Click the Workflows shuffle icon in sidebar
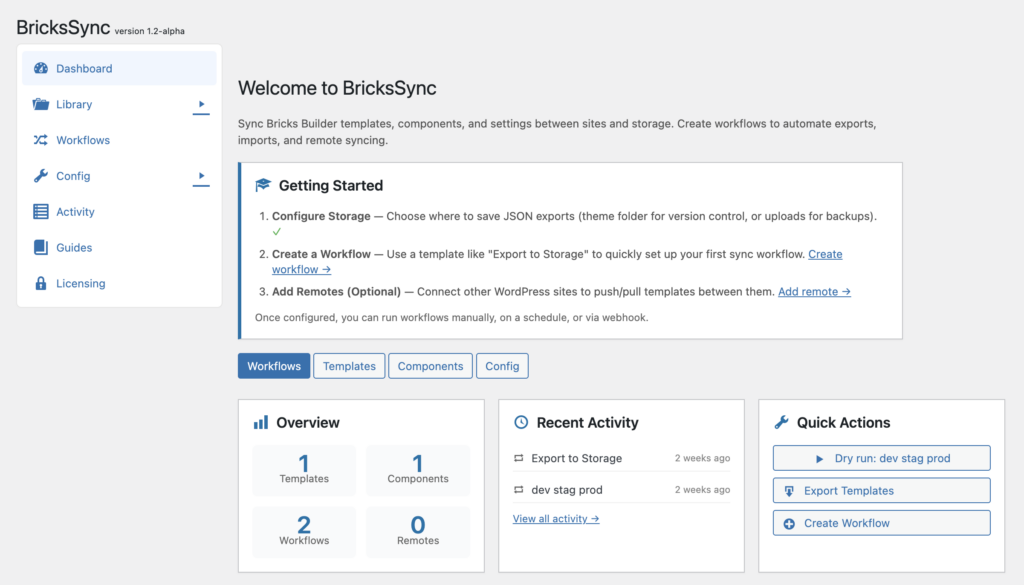 pyautogui.click(x=41, y=140)
